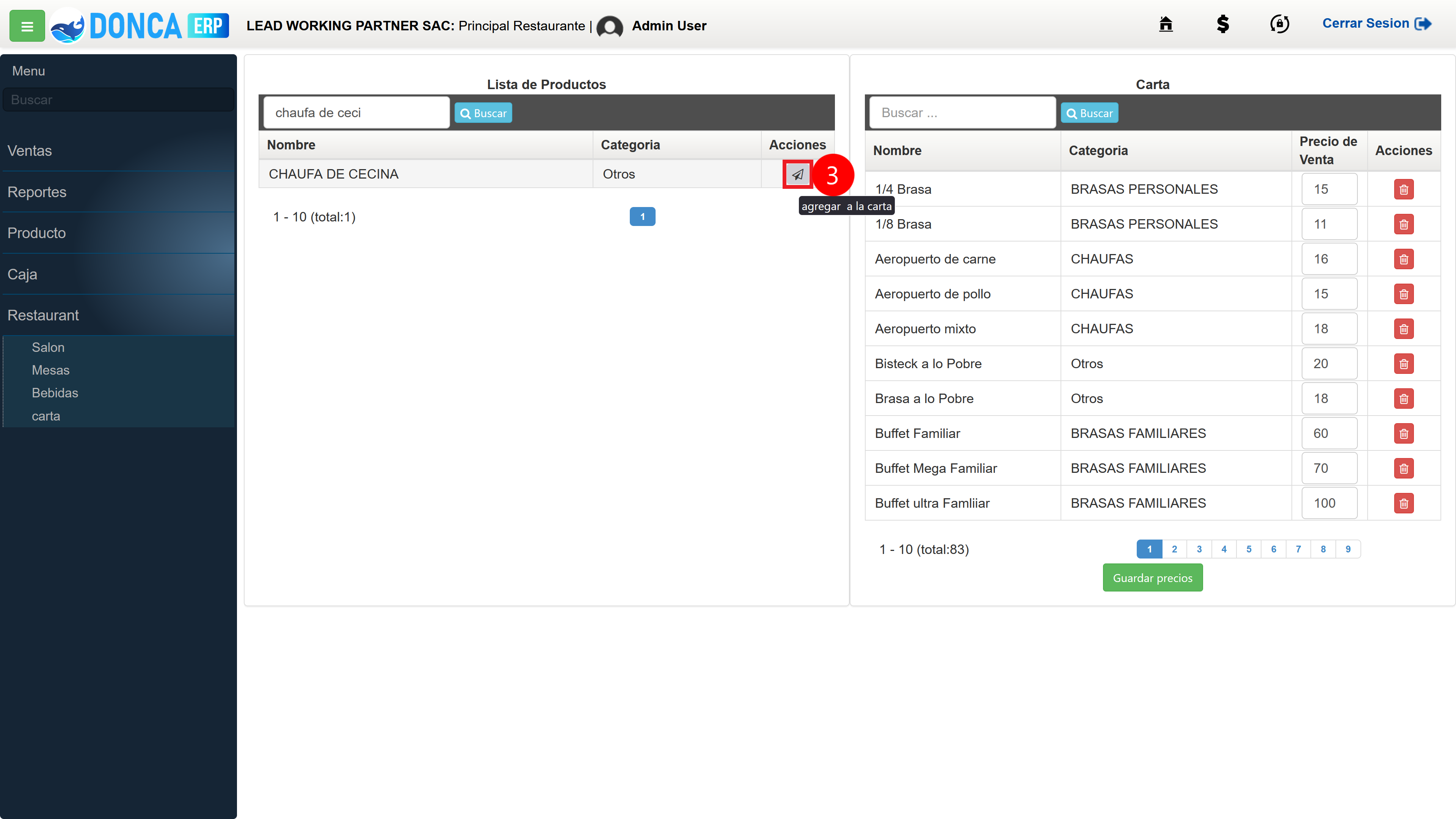1456x819 pixels.
Task: Delete 1/8 Brasa from the carta
Action: pos(1403,224)
